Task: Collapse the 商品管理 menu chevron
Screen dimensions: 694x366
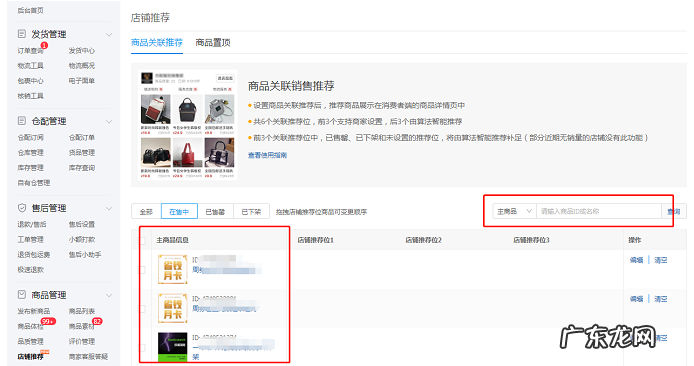Action: (x=109, y=295)
